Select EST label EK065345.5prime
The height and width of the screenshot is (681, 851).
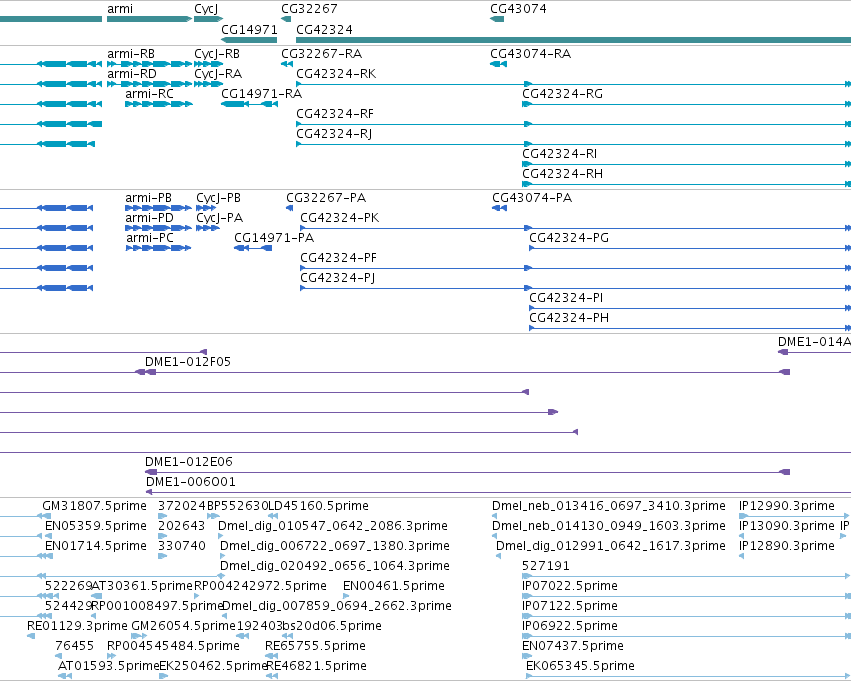coord(581,667)
